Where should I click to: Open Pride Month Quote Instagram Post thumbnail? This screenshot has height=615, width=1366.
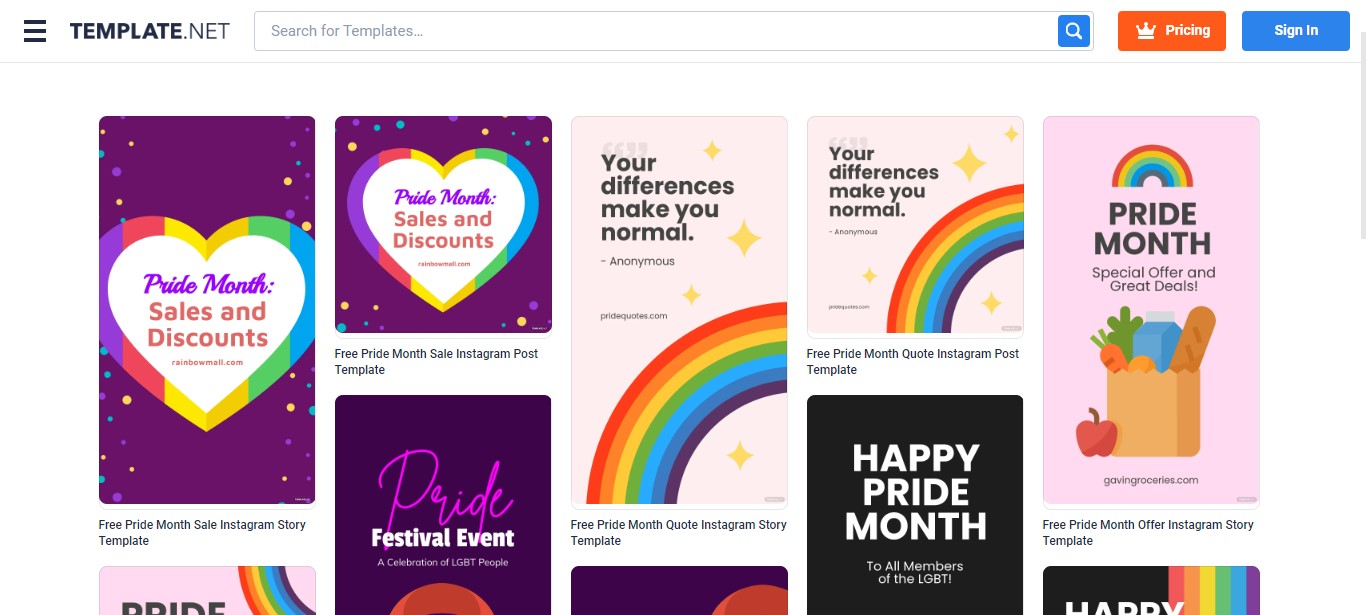(x=915, y=224)
